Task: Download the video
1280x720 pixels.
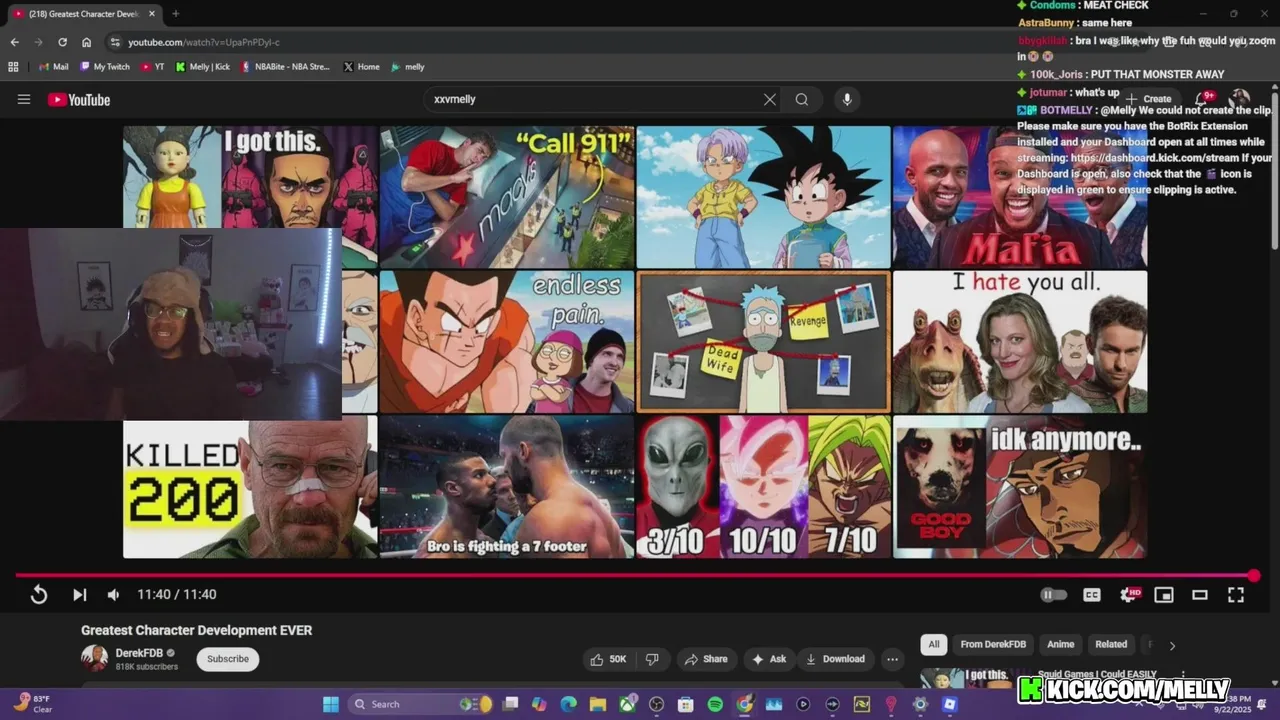Action: coord(835,659)
